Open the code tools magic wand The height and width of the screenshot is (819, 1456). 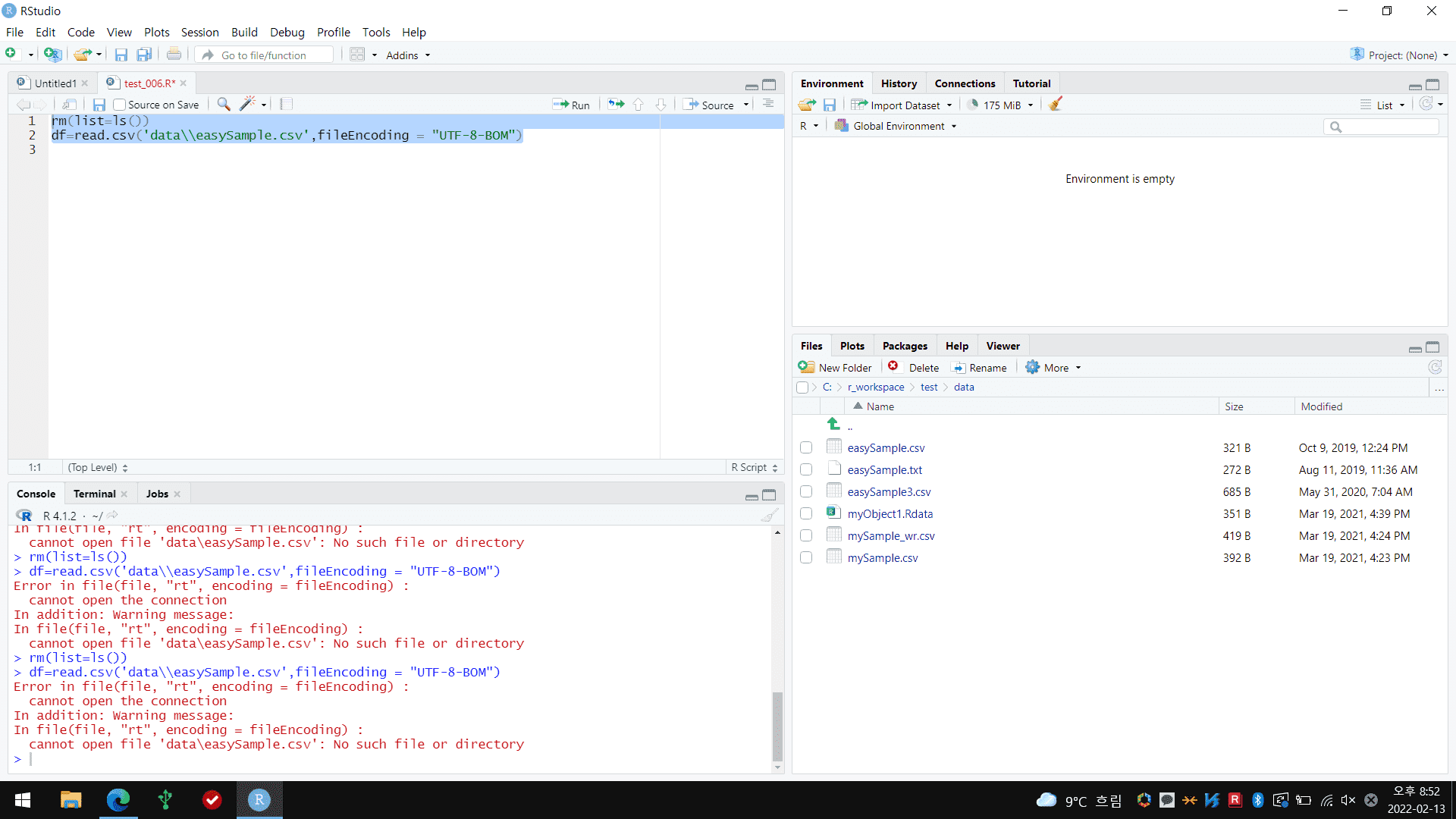pos(247,105)
